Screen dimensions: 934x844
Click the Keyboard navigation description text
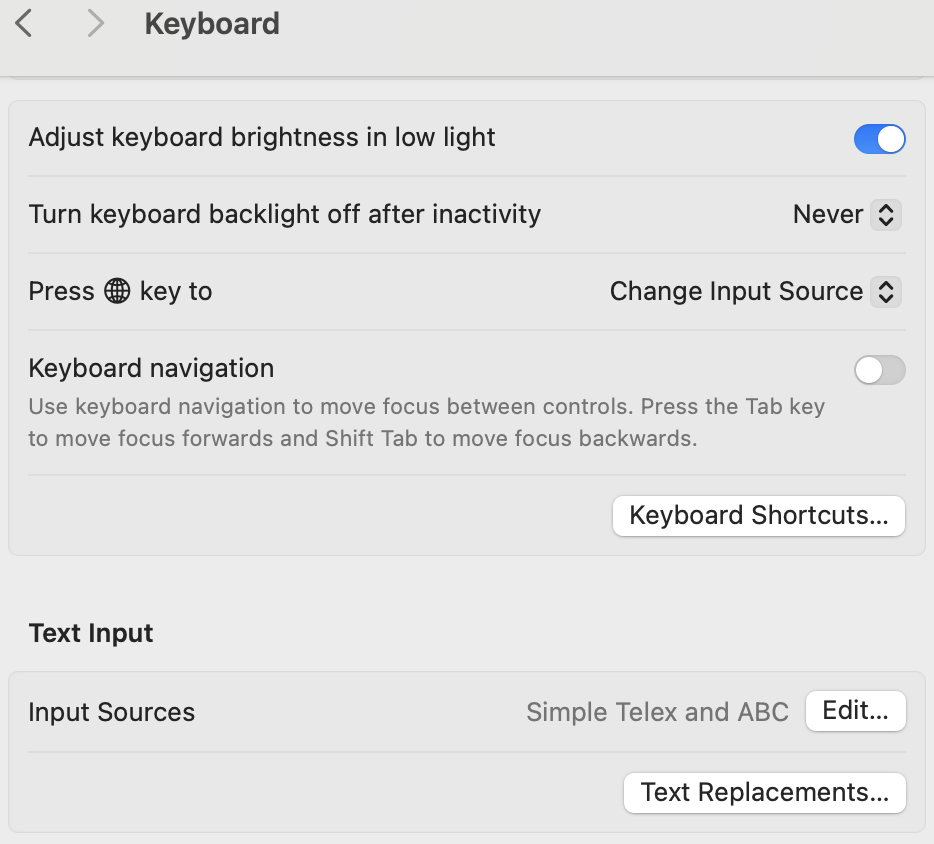tap(426, 422)
